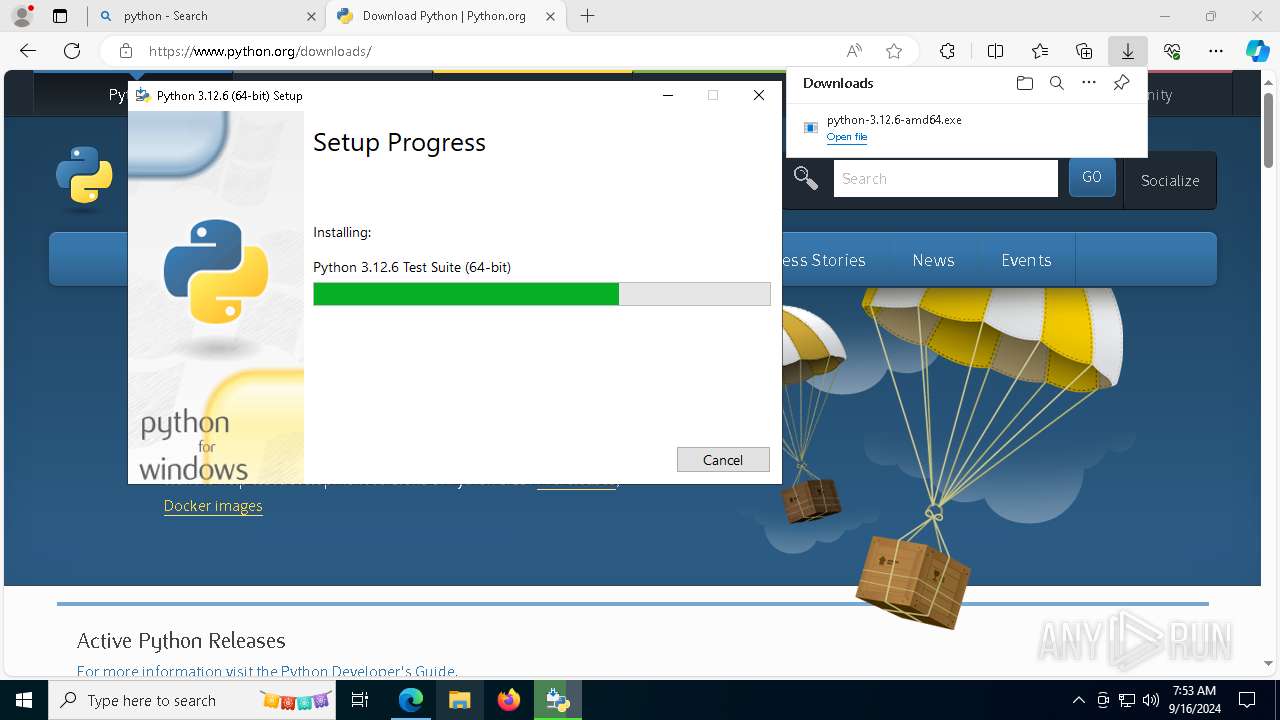The height and width of the screenshot is (720, 1280).
Task: Close the Python Setup dialog
Action: (758, 95)
